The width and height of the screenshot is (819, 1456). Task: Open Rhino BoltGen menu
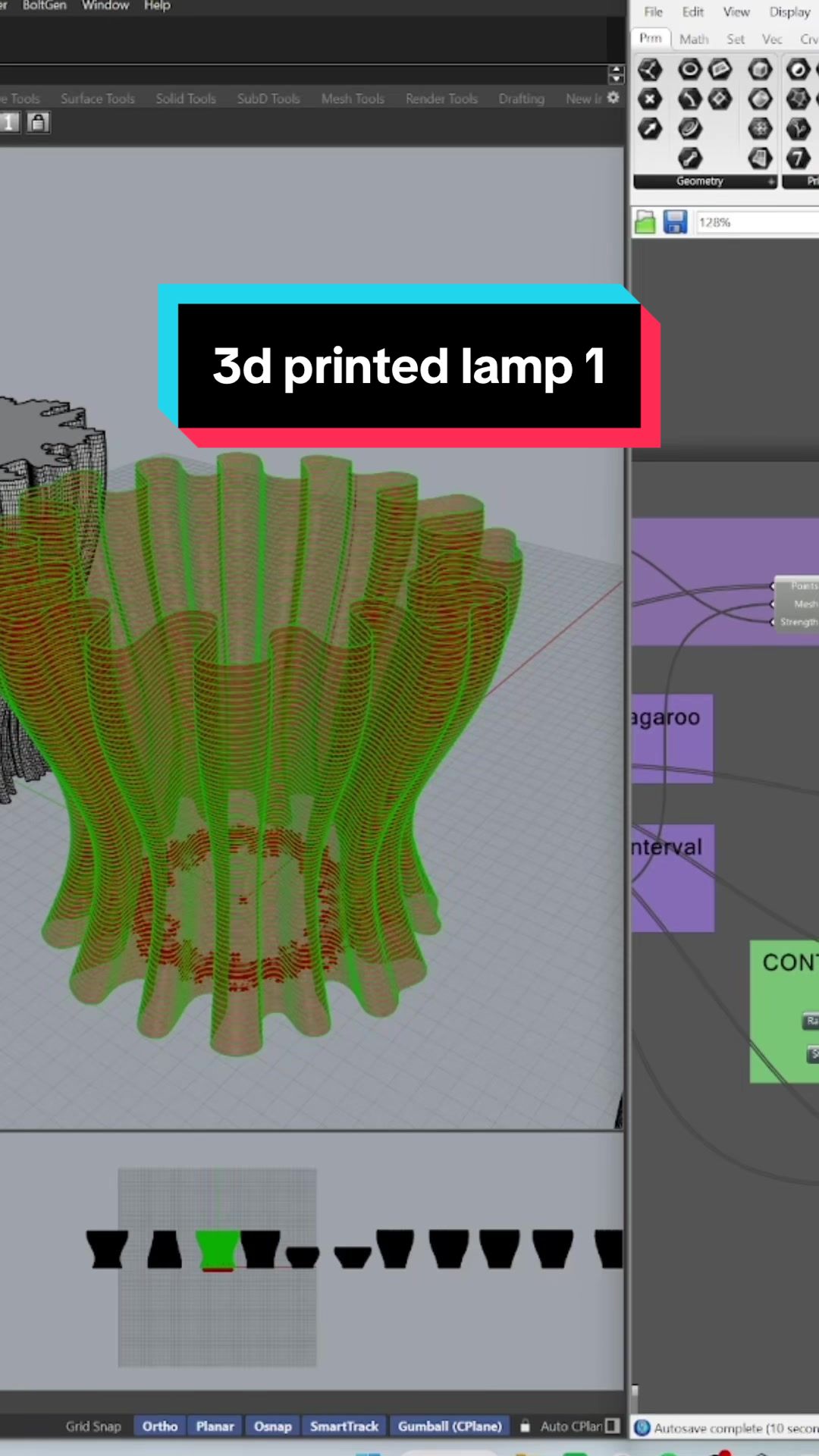(44, 6)
